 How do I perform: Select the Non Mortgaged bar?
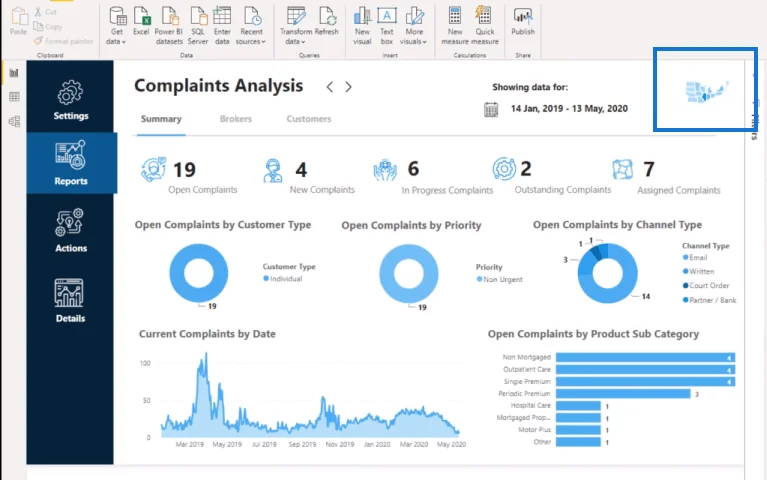[x=645, y=358]
